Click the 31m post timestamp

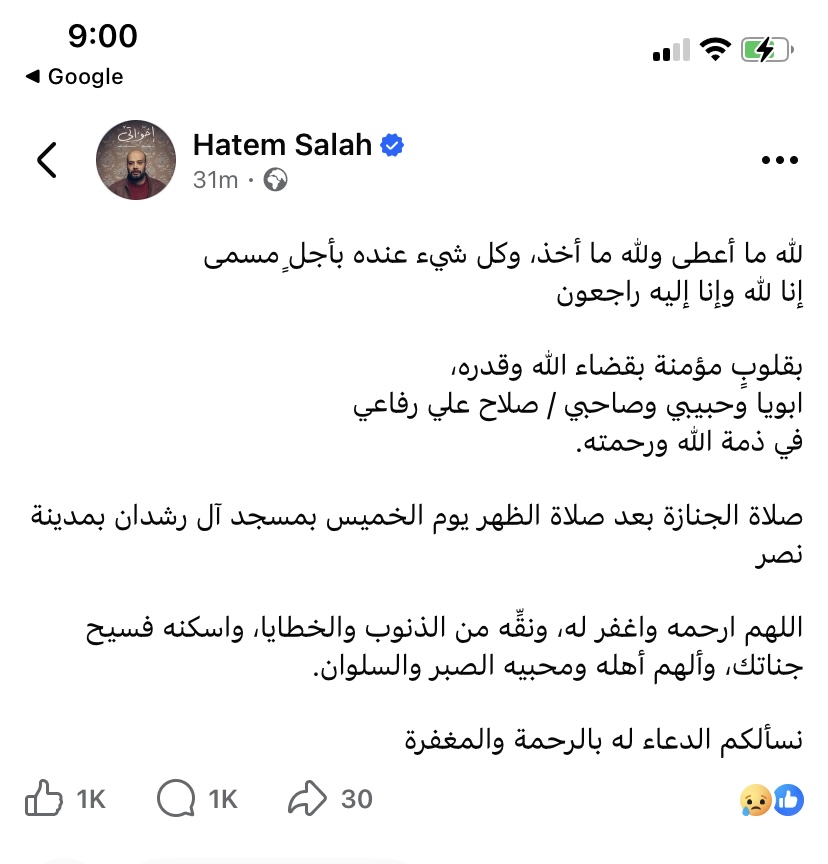click(215, 180)
